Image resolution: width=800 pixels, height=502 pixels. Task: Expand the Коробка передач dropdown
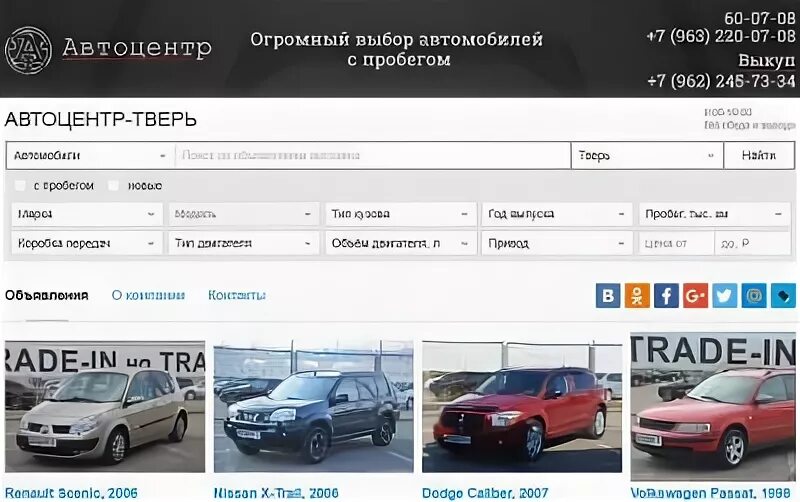(87, 243)
